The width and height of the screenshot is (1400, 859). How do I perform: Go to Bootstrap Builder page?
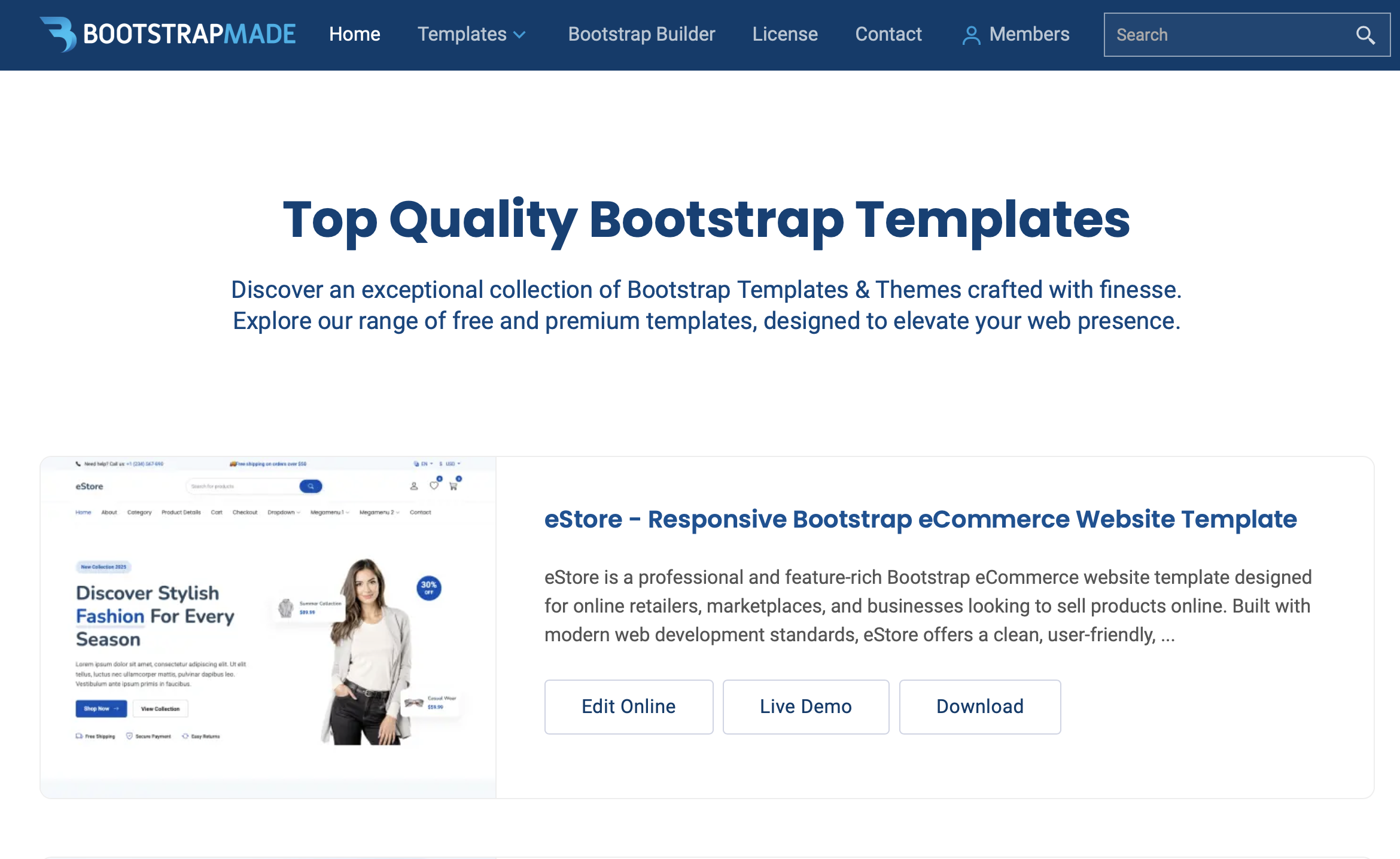(641, 34)
